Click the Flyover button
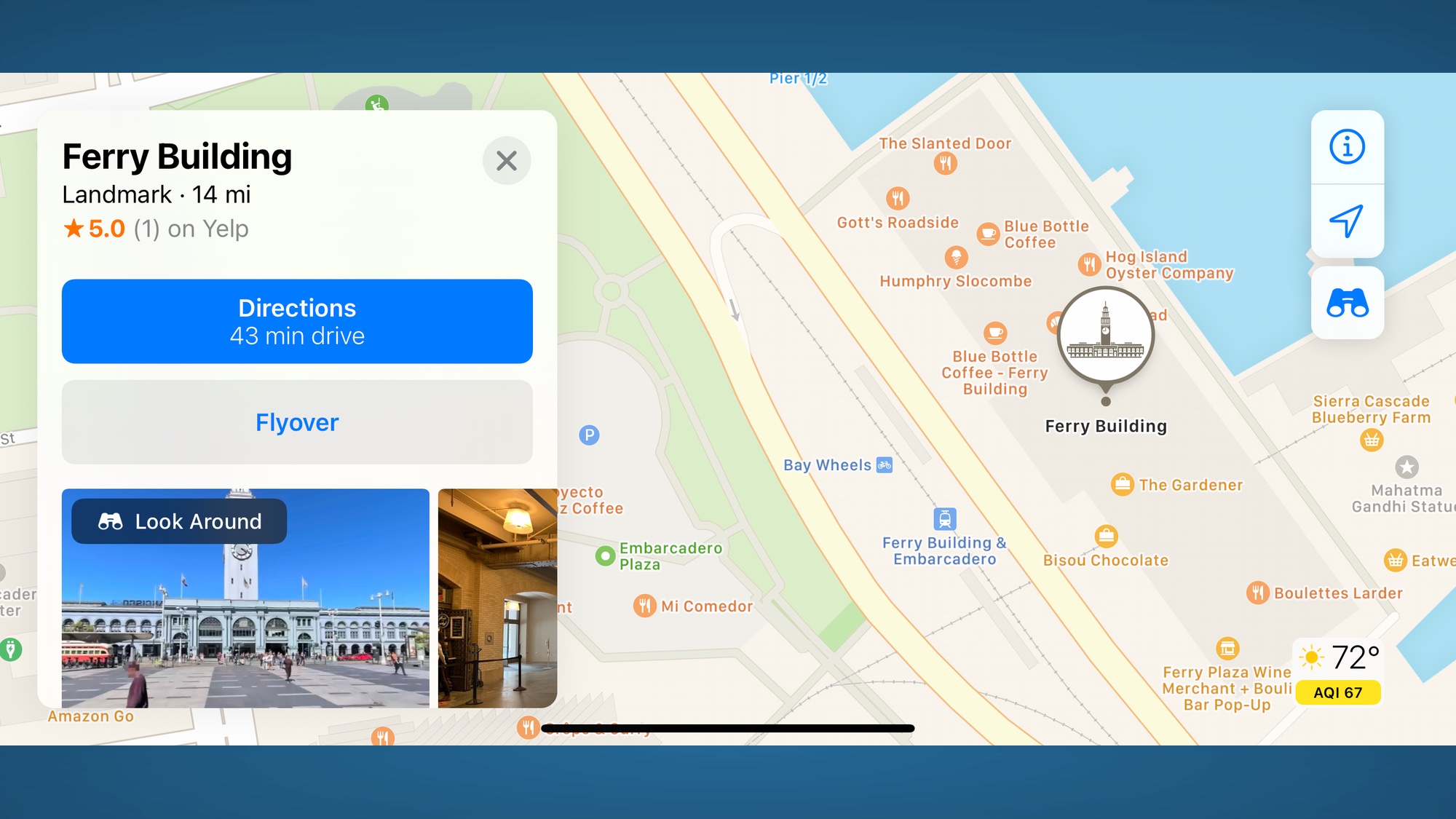This screenshot has height=819, width=1456. [297, 422]
